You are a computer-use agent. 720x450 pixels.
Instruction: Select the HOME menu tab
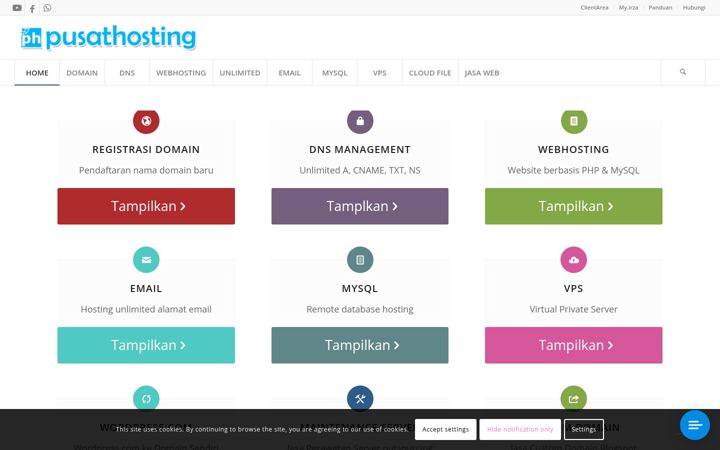pos(37,73)
